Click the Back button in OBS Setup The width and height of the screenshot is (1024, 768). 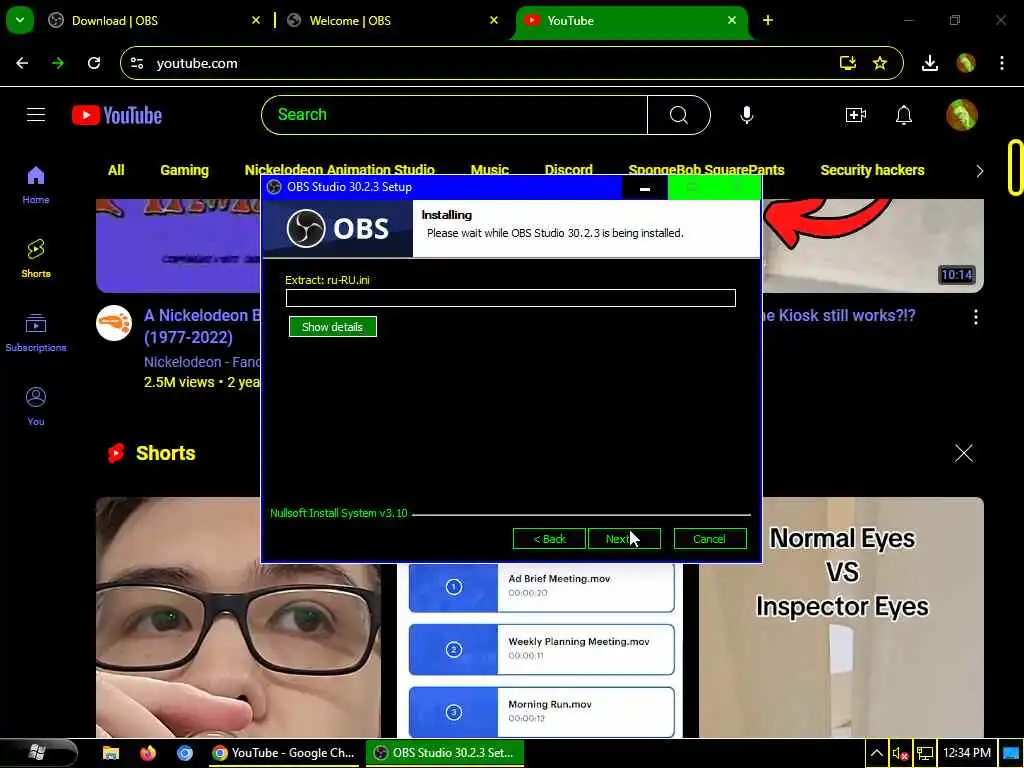[x=549, y=539]
